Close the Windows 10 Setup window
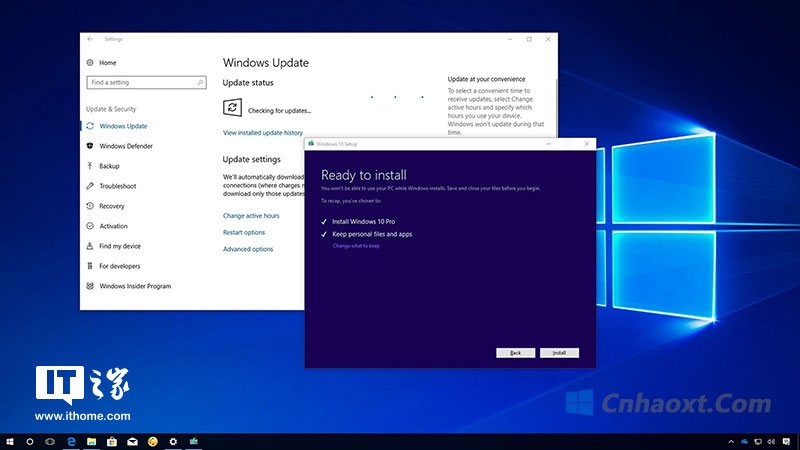Screen dimensions: 800x450 pyautogui.click(x=587, y=144)
